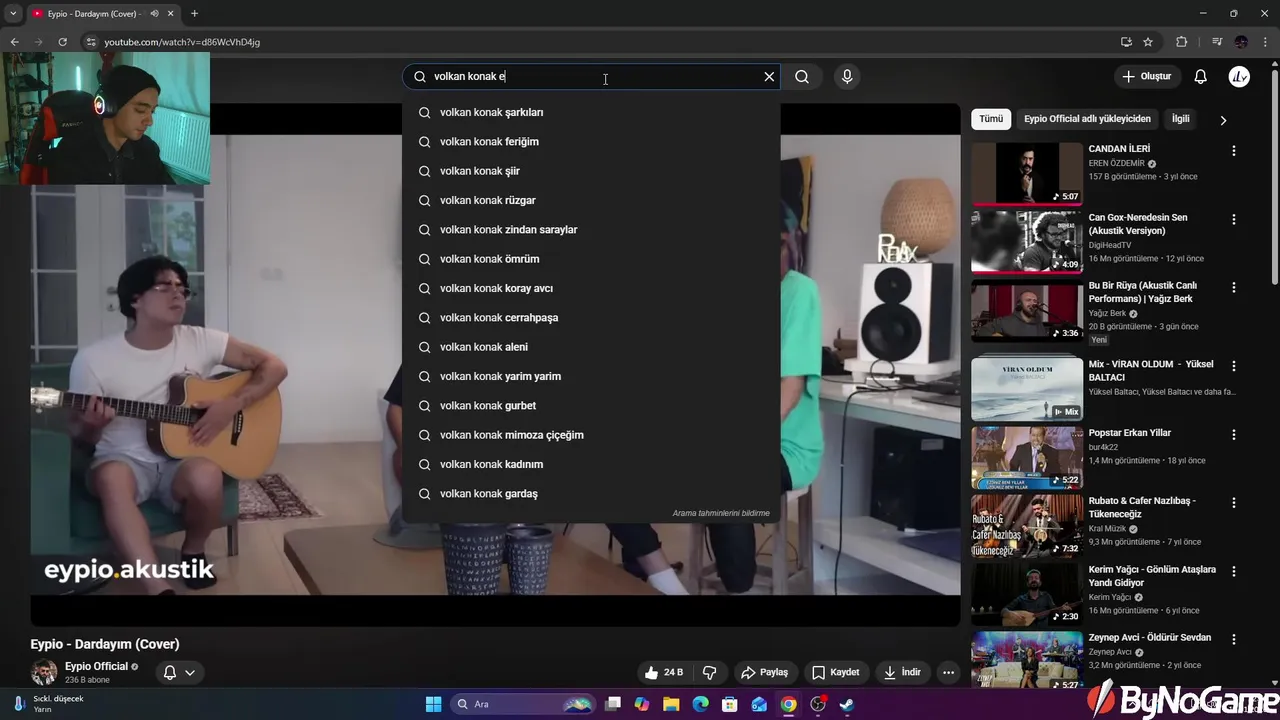Image resolution: width=1280 pixels, height=720 pixels.
Task: Select suggestion volkan konak şiir
Action: click(x=591, y=171)
